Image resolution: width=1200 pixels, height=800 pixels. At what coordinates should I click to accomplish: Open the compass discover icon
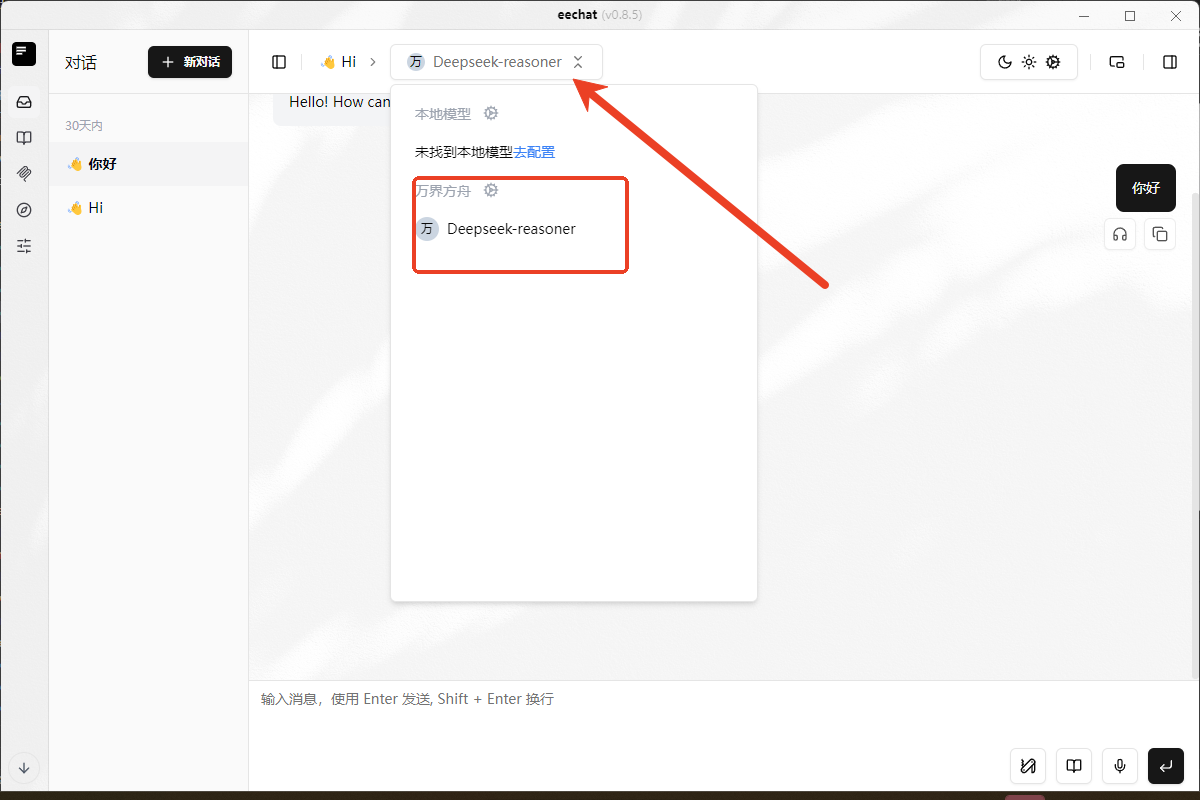point(24,210)
